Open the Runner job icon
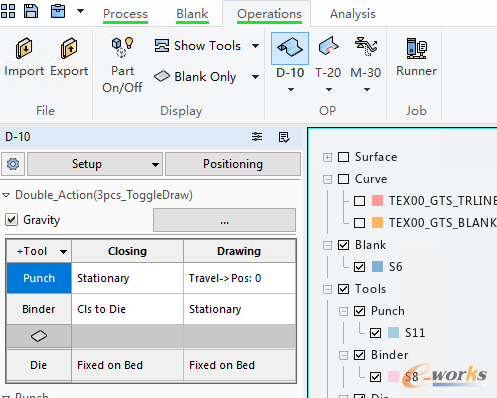Image resolution: width=497 pixels, height=398 pixels. (416, 48)
